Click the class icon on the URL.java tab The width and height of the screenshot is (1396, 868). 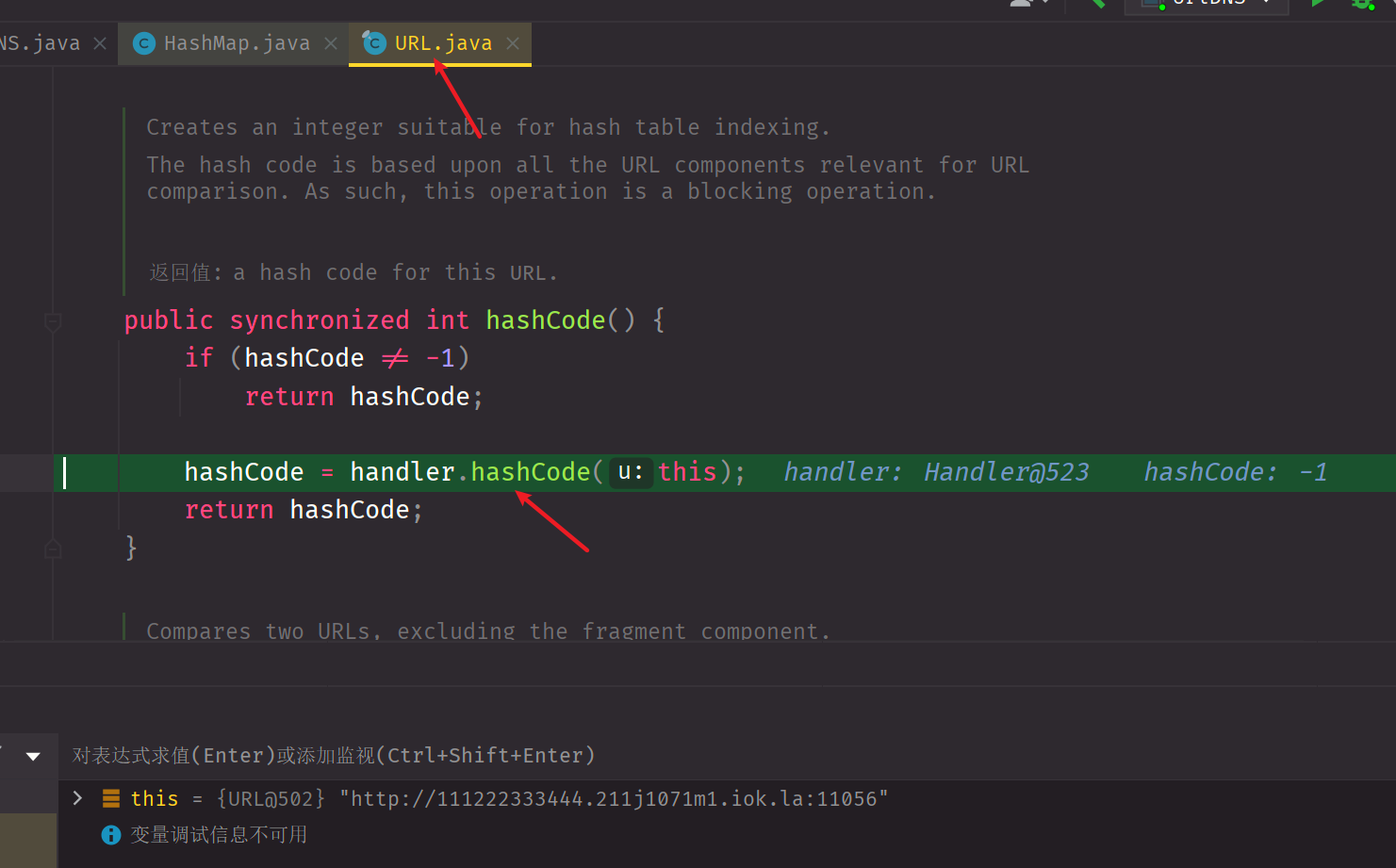(x=373, y=42)
